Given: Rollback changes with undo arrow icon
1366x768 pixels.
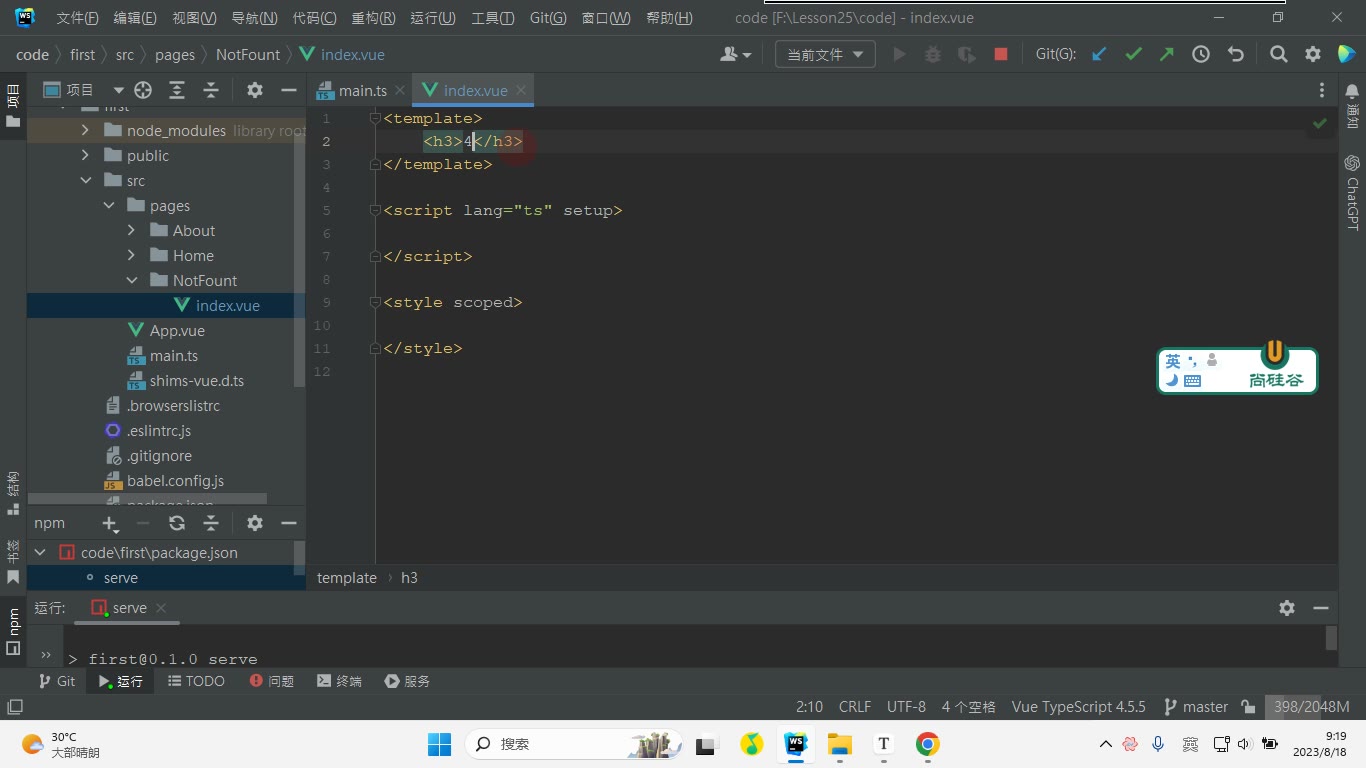Looking at the screenshot, I should pos(1235,55).
